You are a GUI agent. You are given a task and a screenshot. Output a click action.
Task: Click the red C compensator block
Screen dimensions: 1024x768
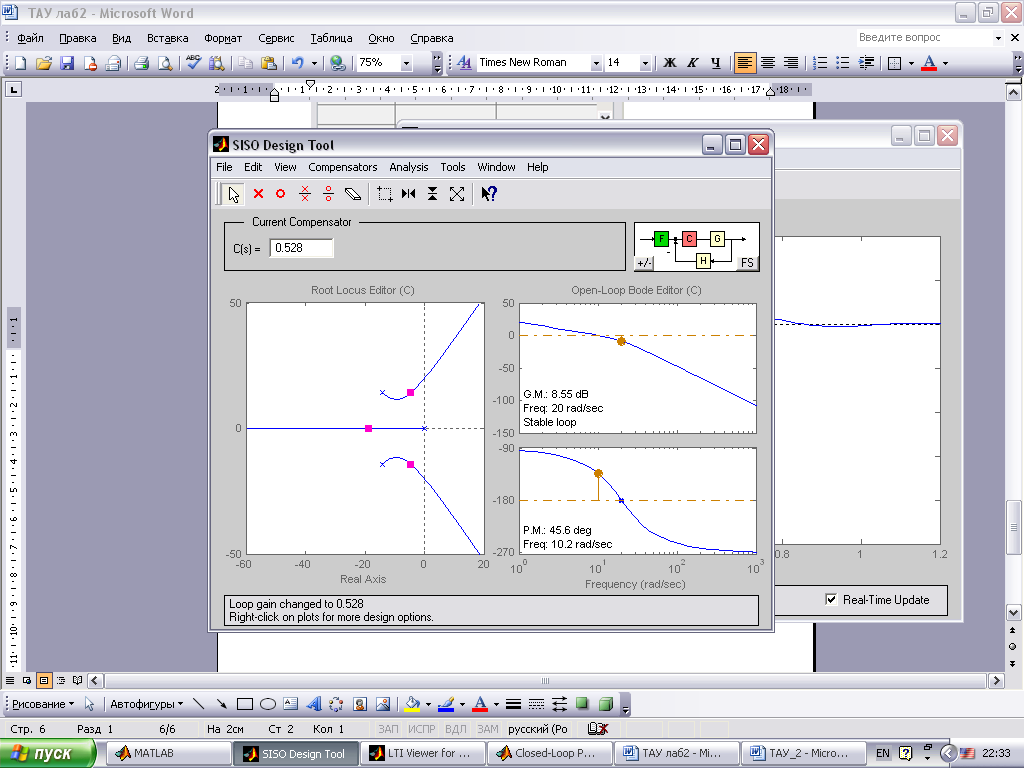pyautogui.click(x=689, y=238)
